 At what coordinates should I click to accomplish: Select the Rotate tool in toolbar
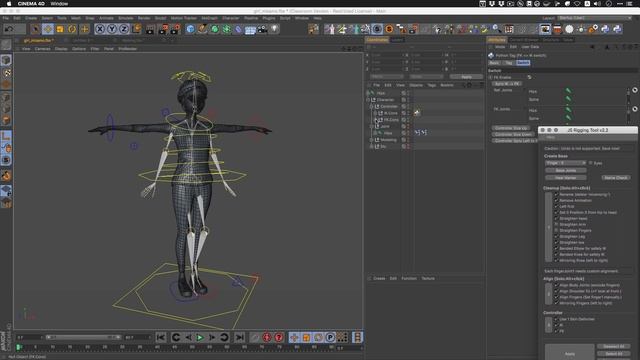click(72, 29)
